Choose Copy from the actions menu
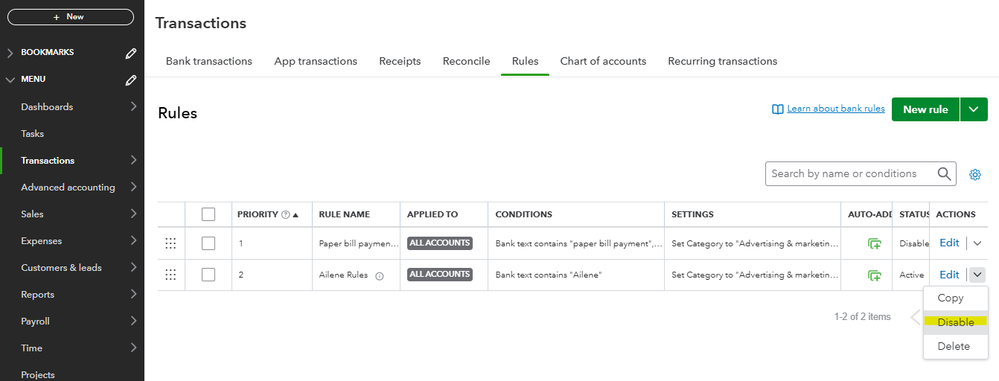 (x=955, y=298)
